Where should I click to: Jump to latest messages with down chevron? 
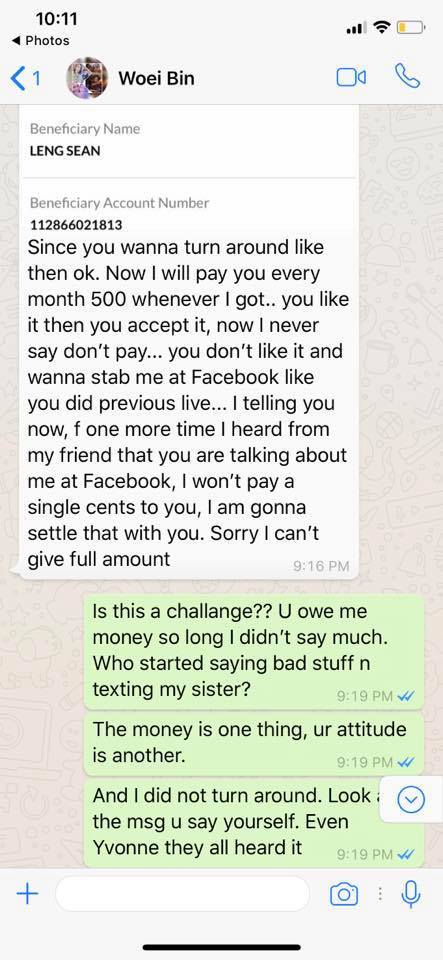pyautogui.click(x=411, y=800)
